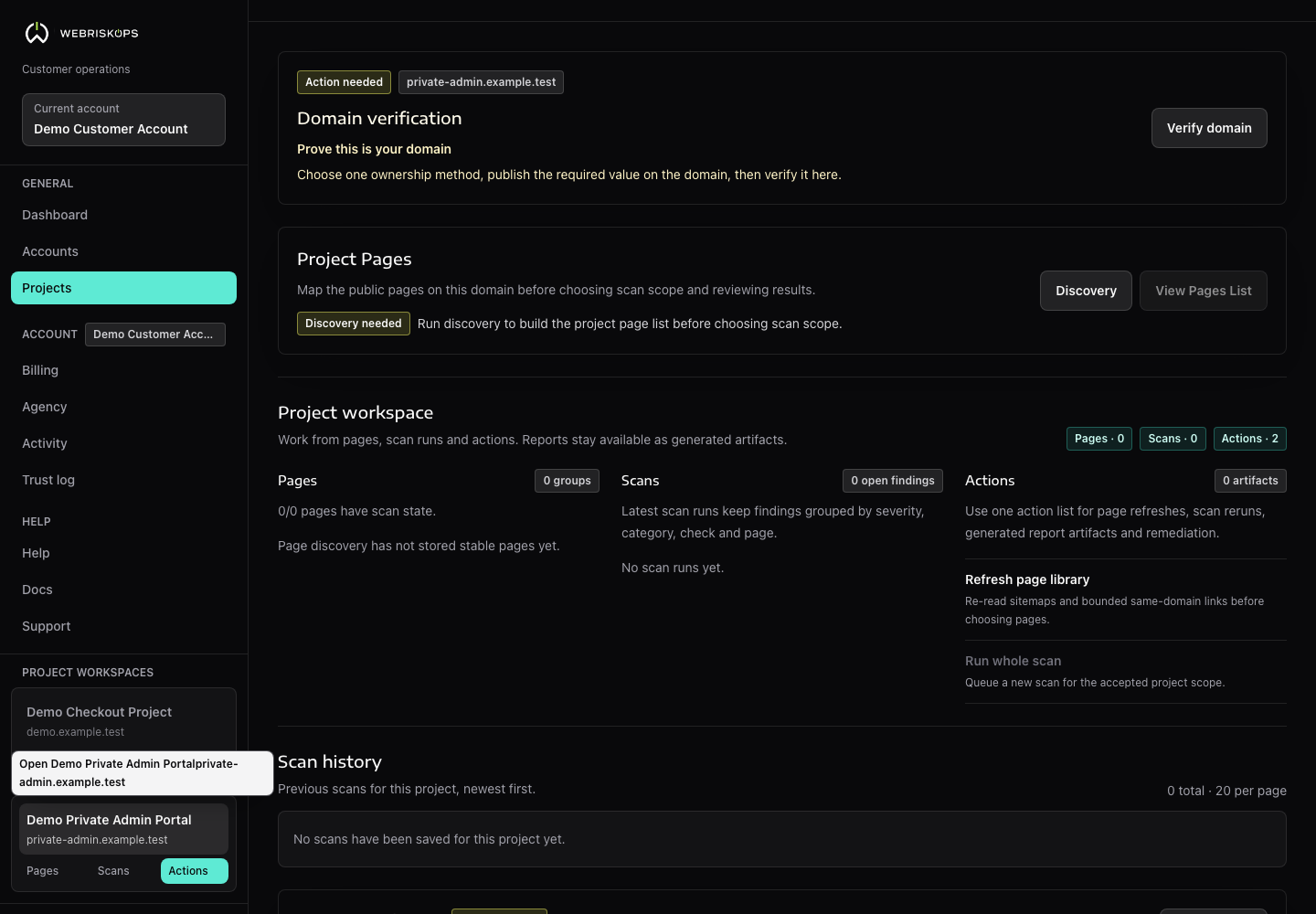Run the Refresh page library action
This screenshot has width=1316, height=914.
click(x=1126, y=599)
